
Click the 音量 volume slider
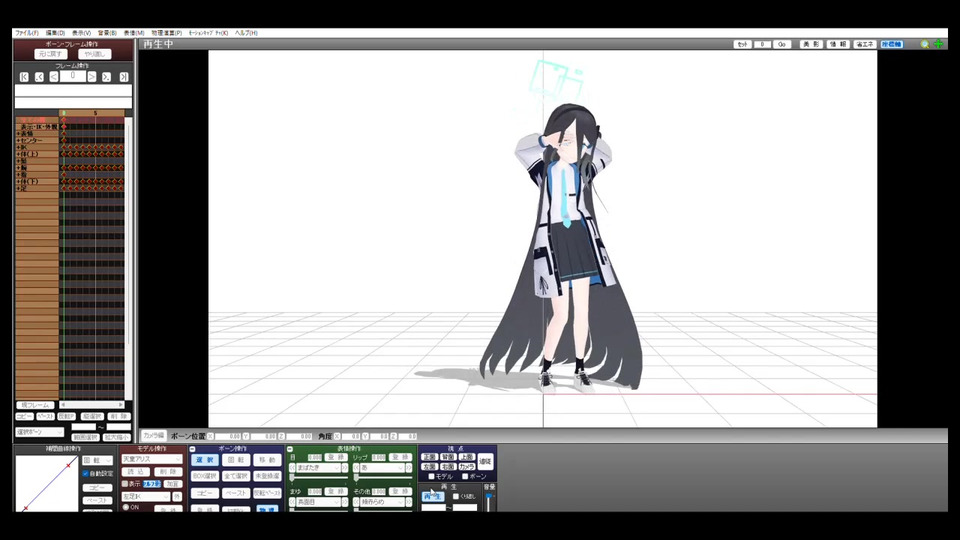[x=489, y=503]
